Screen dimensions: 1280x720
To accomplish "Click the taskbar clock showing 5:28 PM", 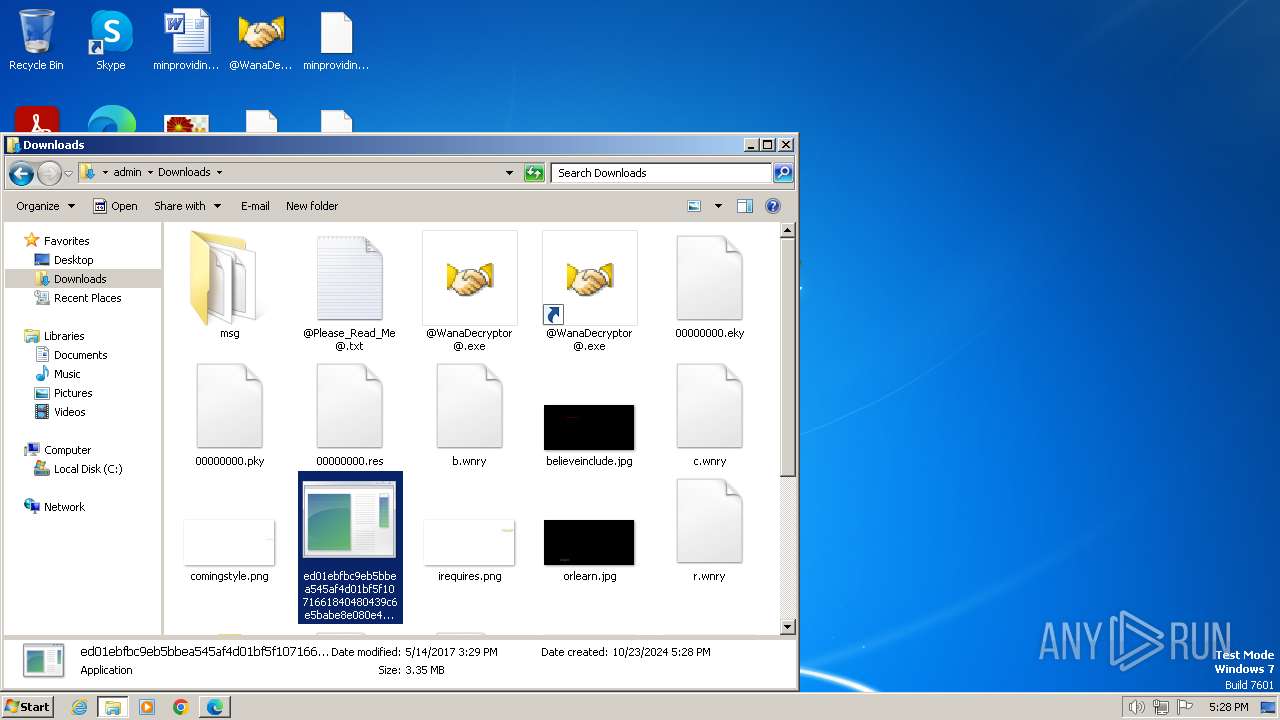I will pos(1228,707).
